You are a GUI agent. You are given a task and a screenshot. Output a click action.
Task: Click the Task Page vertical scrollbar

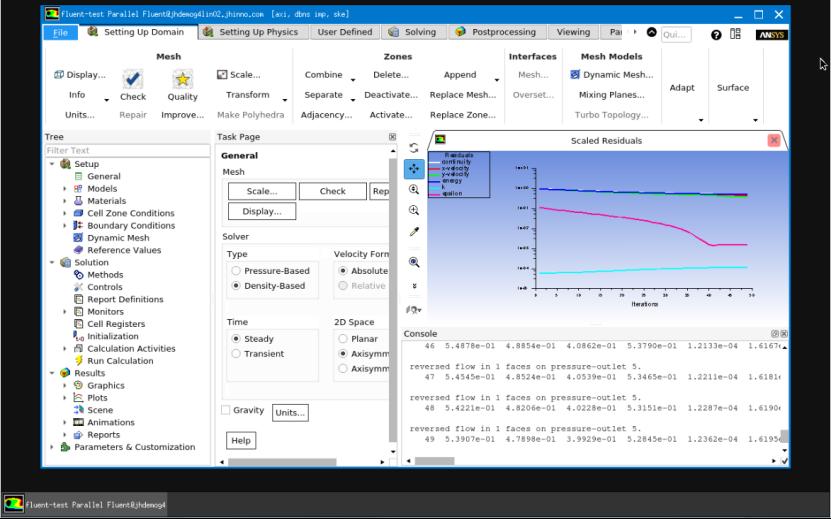[x=393, y=301]
